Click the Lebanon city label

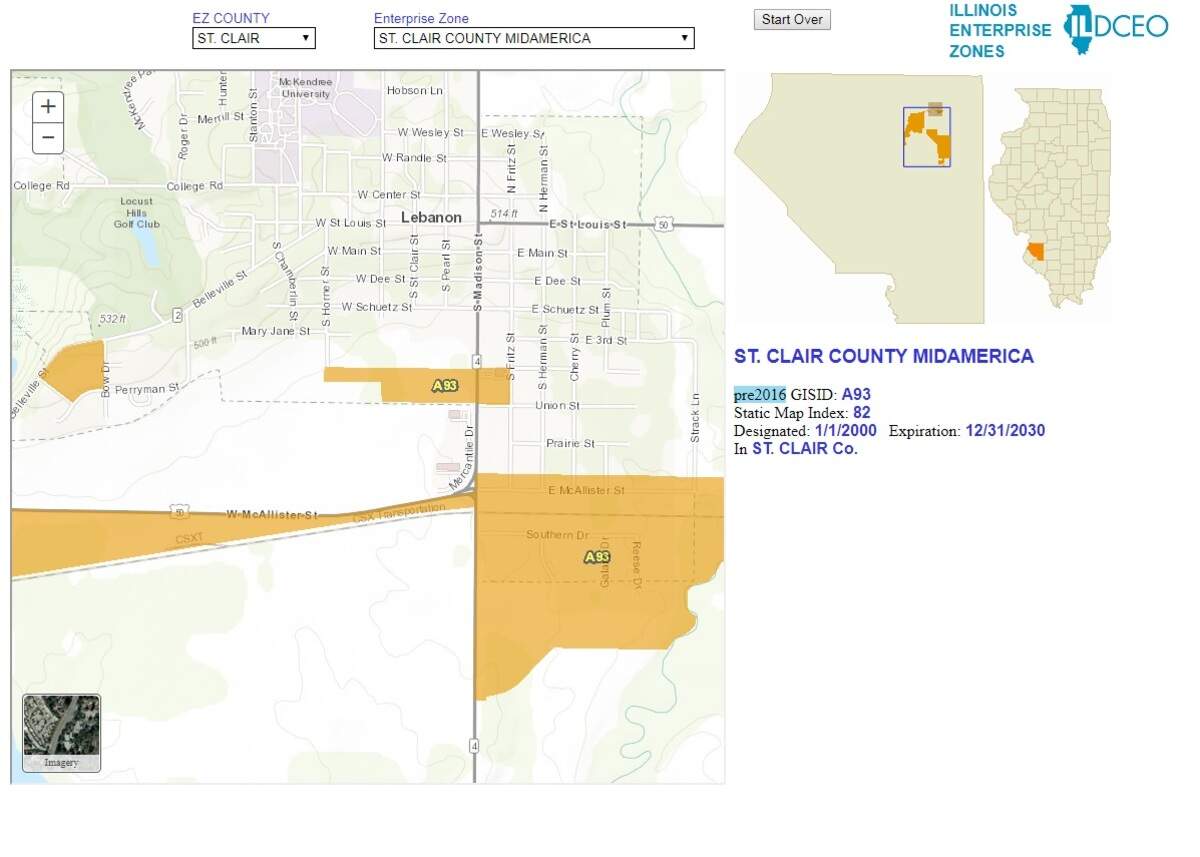click(x=431, y=217)
